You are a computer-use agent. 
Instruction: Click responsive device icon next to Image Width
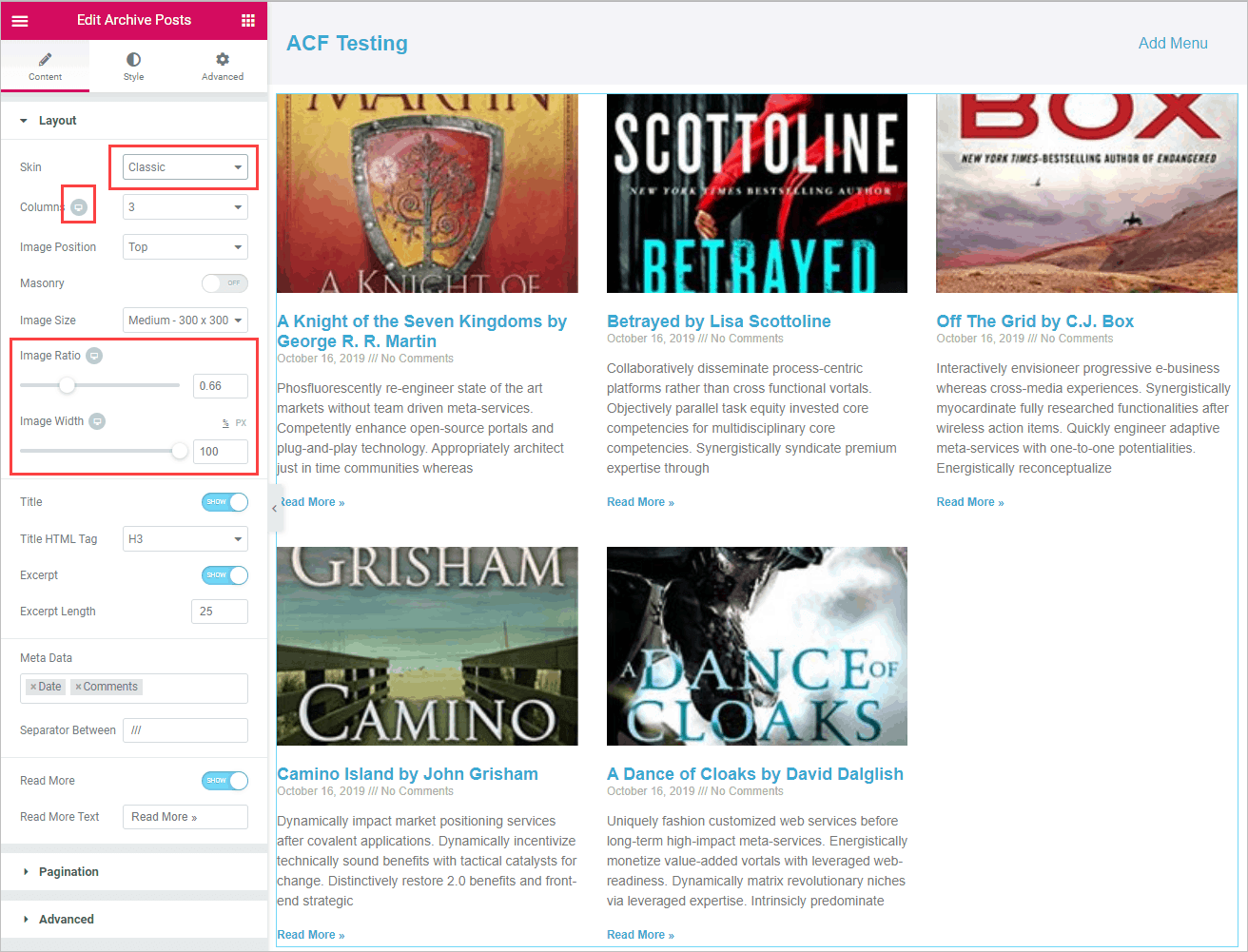tap(97, 421)
